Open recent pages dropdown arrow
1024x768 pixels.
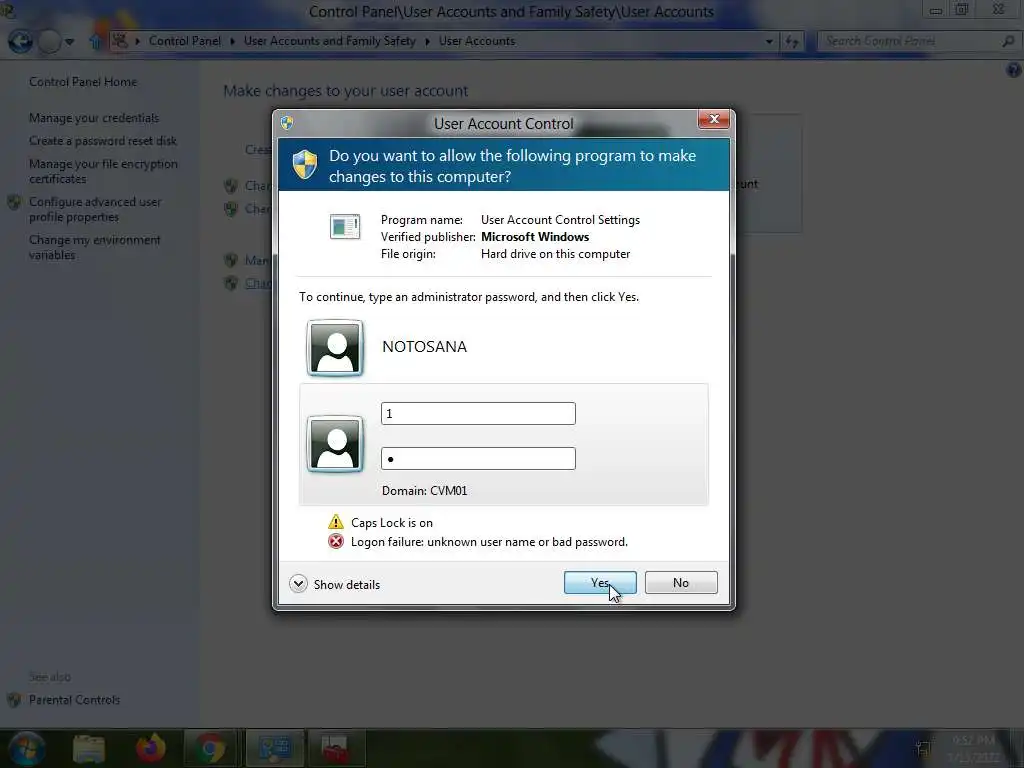pyautogui.click(x=69, y=42)
